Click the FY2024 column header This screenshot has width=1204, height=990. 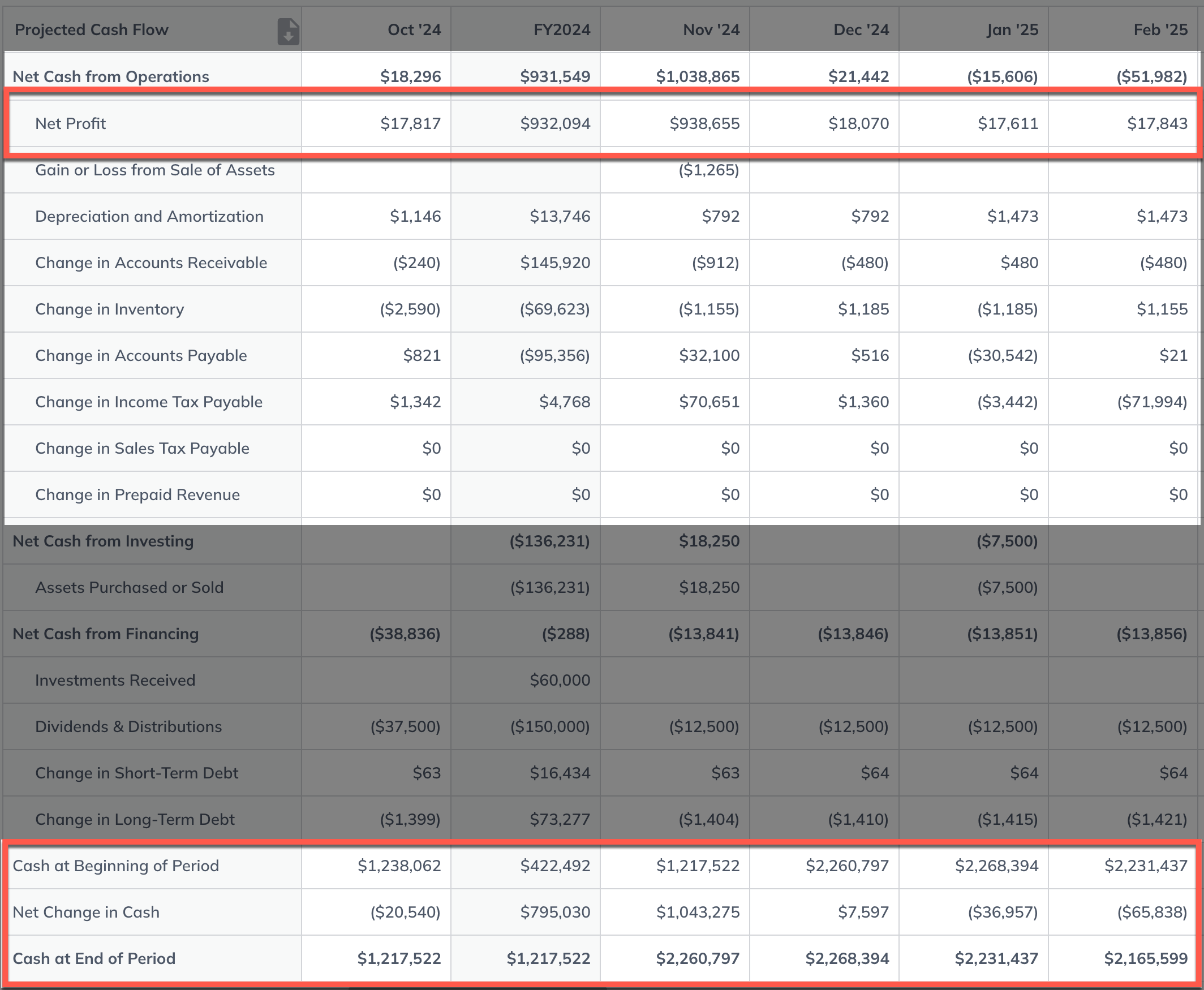coord(561,29)
